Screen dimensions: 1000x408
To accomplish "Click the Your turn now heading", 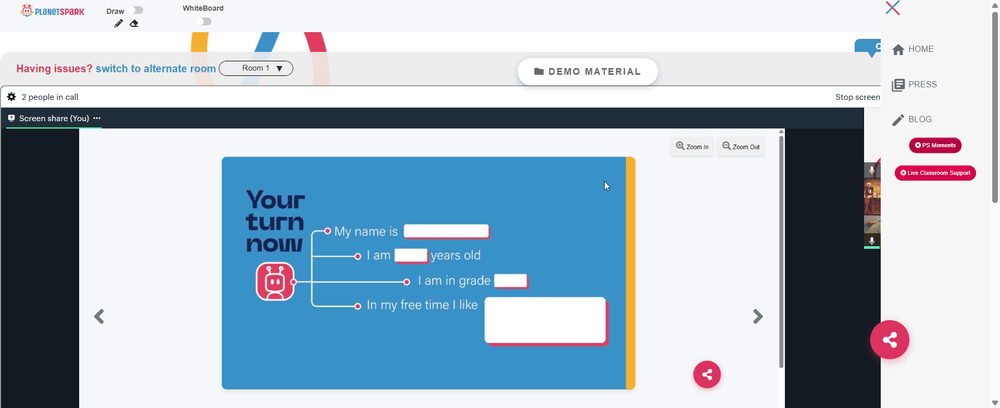I will [275, 221].
